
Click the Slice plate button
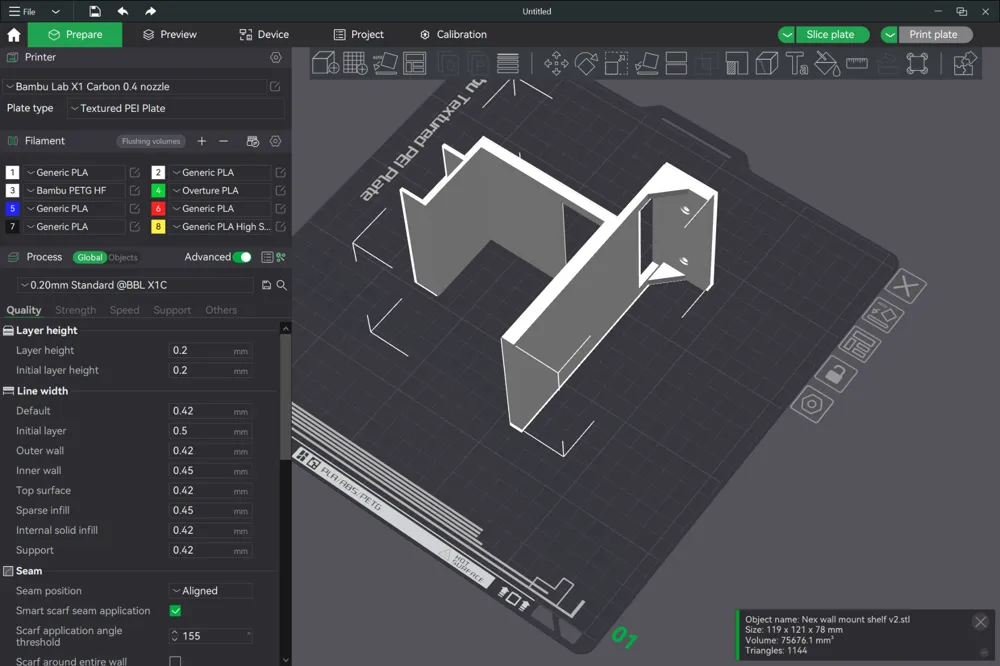830,34
